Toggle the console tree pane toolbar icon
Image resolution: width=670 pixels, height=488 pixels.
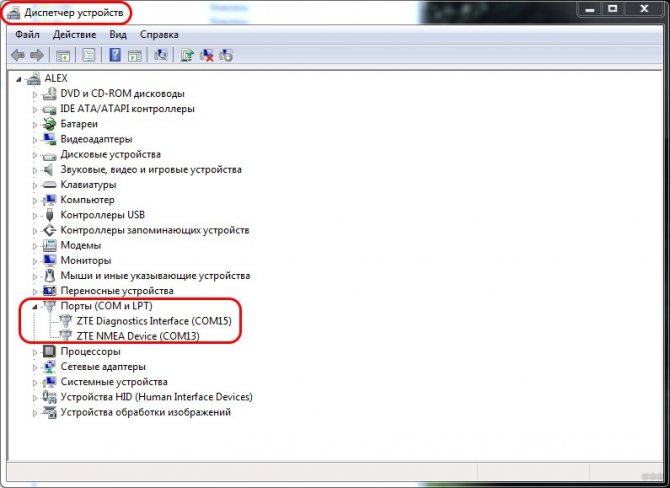click(x=63, y=56)
